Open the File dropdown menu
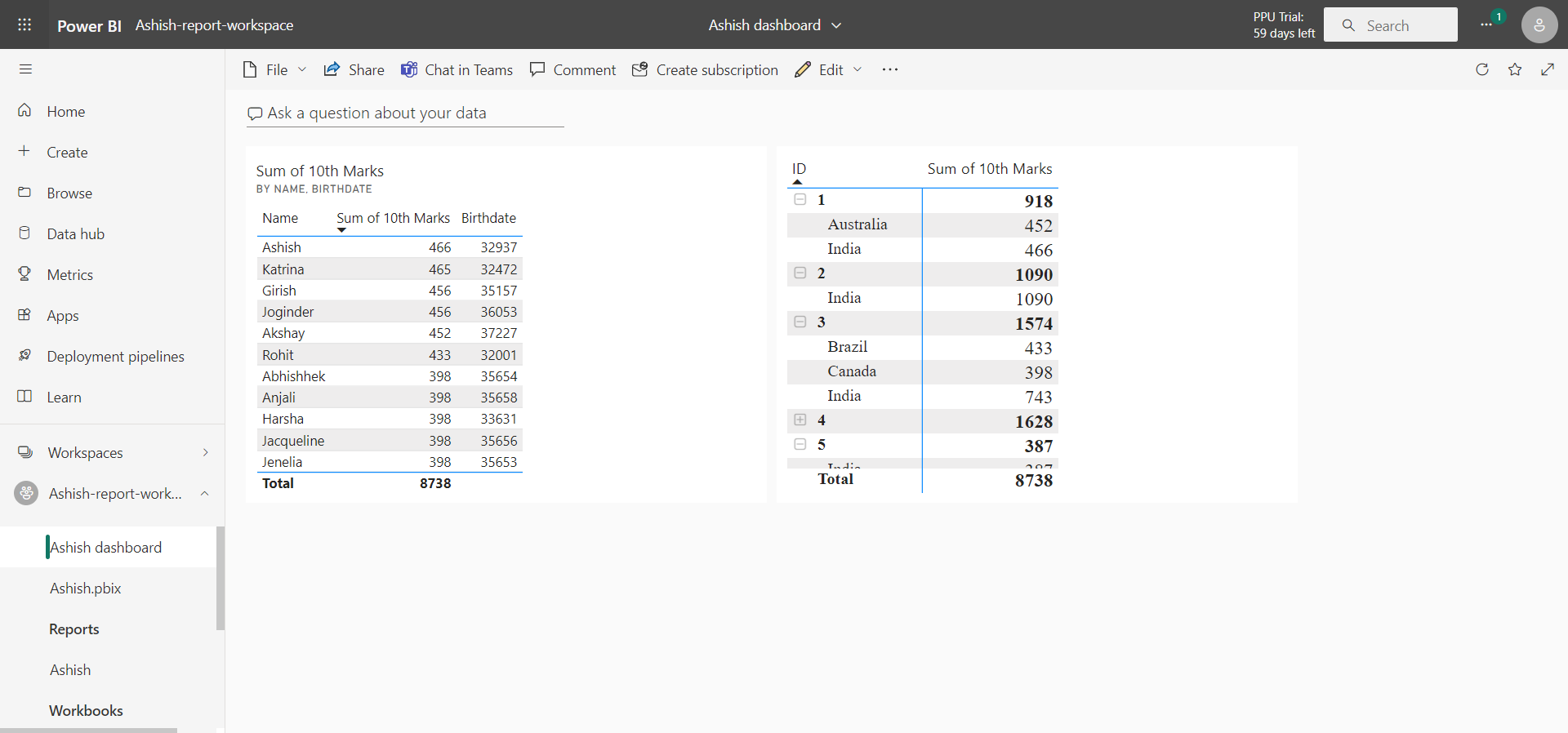This screenshot has height=733, width=1568. point(275,70)
